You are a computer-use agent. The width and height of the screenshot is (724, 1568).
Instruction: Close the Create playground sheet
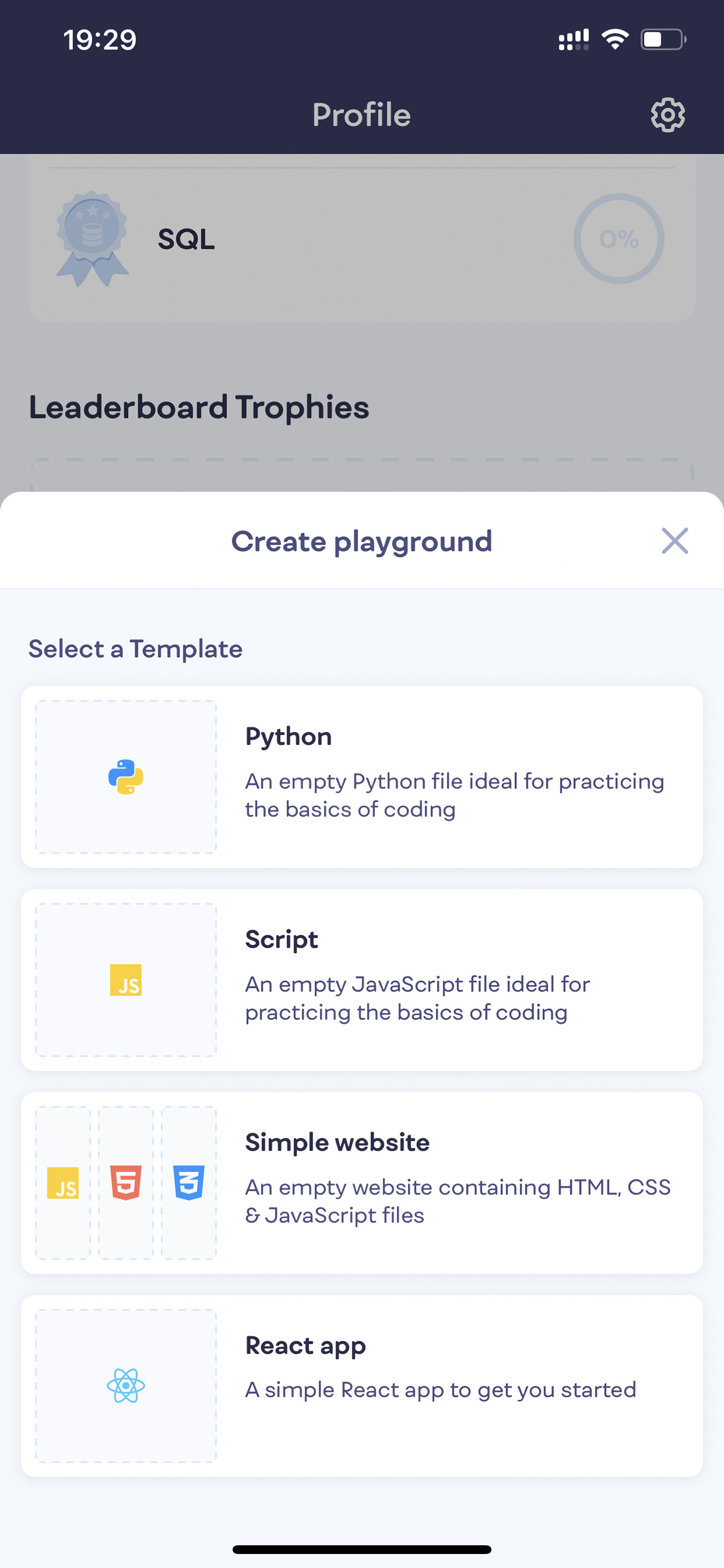(675, 540)
